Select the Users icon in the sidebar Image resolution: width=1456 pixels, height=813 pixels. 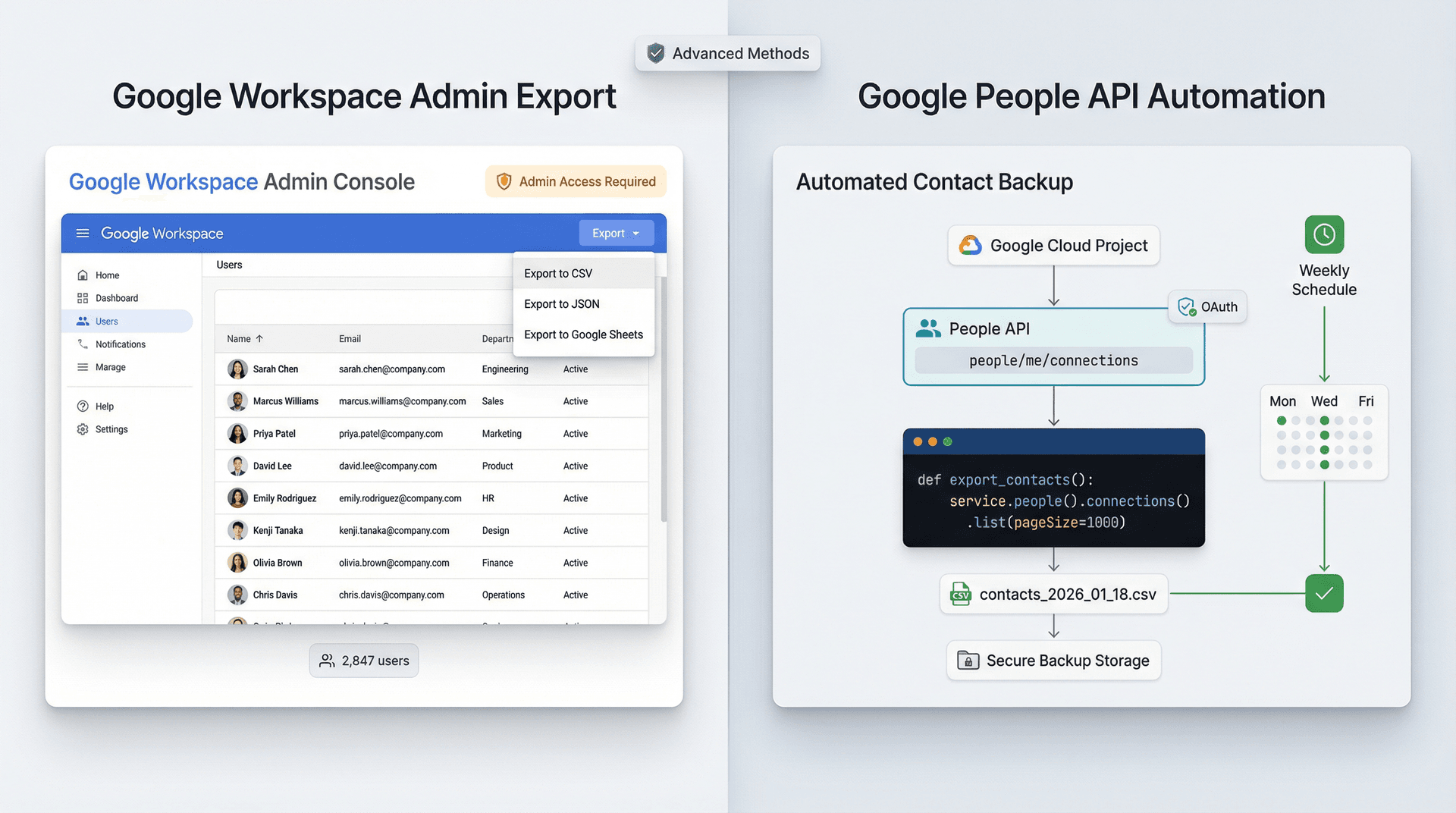82,321
